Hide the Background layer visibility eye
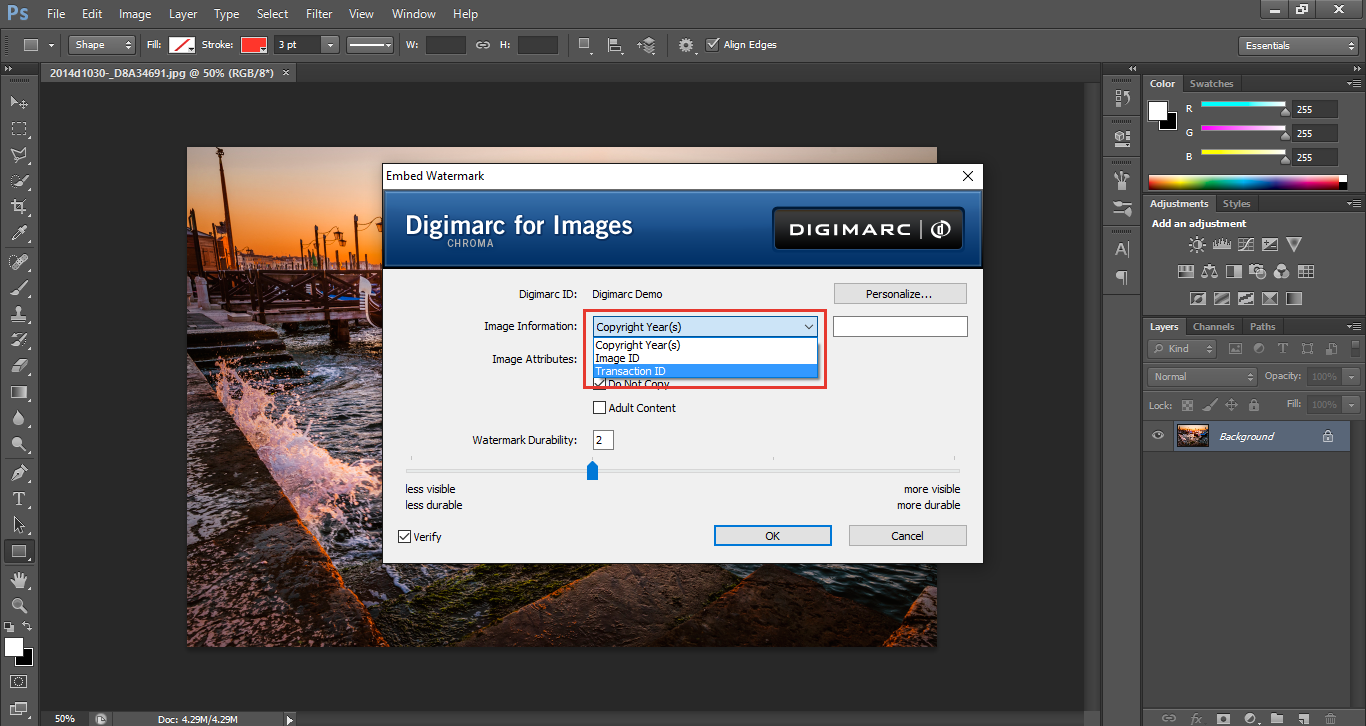The width and height of the screenshot is (1366, 726). point(1158,436)
